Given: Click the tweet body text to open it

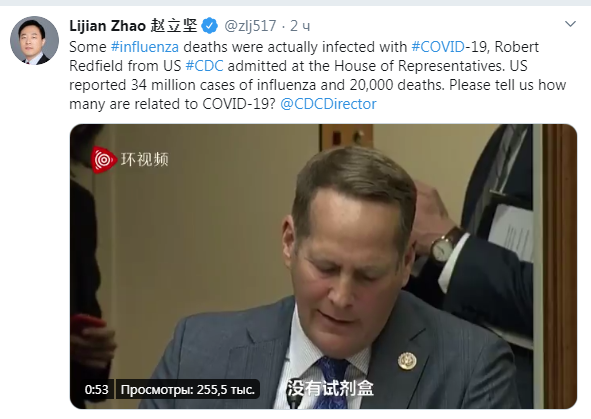Looking at the screenshot, I should point(318,75).
